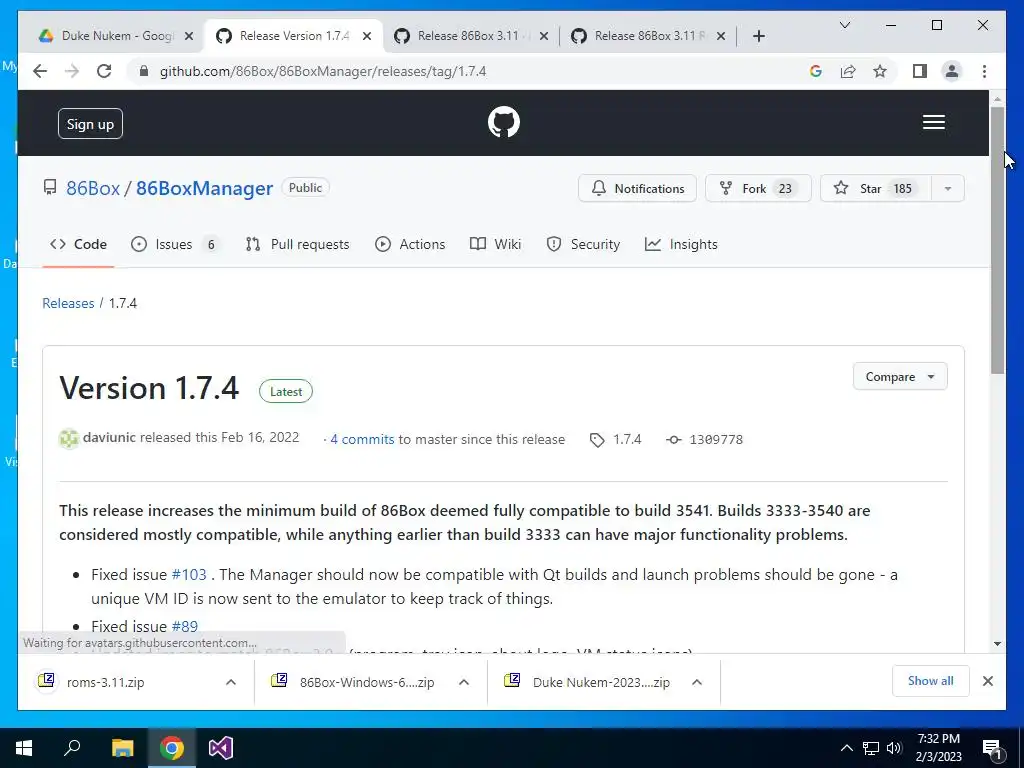Open the network icon in system tray
This screenshot has height=768, width=1024.
871,748
